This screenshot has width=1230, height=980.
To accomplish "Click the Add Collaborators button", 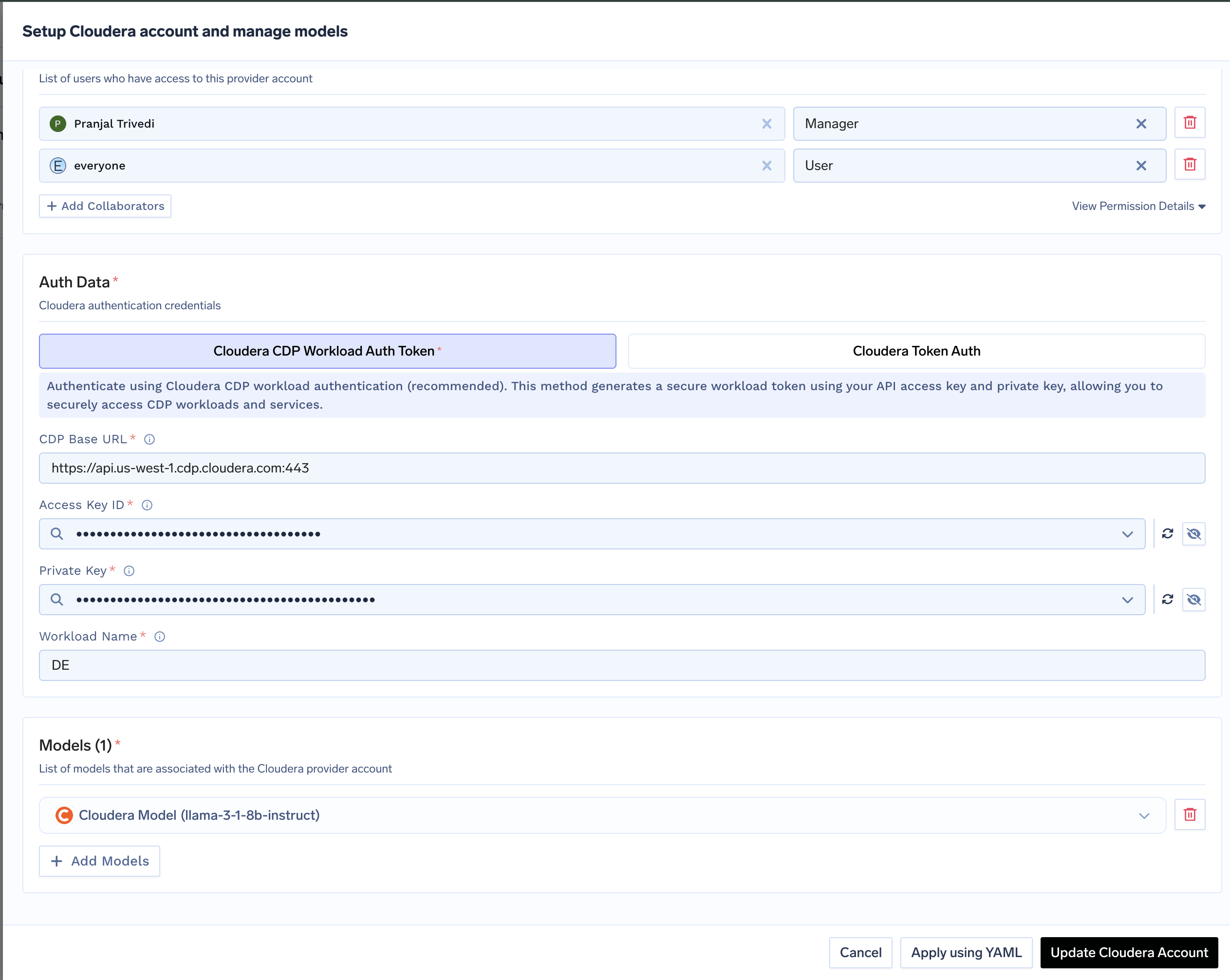I will tap(104, 206).
